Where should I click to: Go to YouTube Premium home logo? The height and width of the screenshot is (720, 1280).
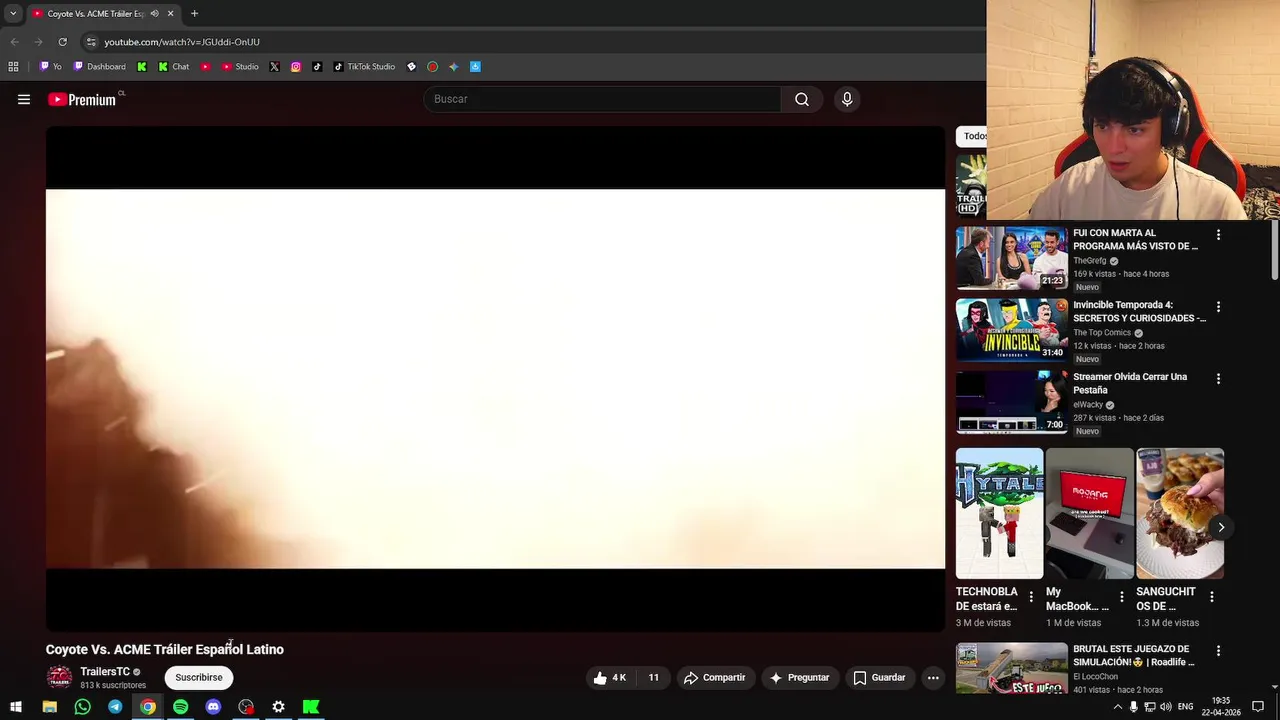point(82,99)
